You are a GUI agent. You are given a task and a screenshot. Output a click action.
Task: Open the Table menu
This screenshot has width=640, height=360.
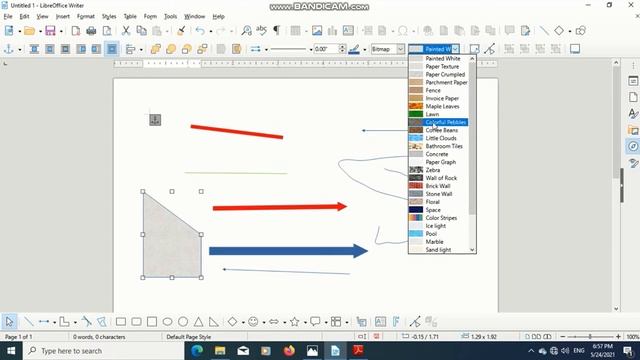130,16
